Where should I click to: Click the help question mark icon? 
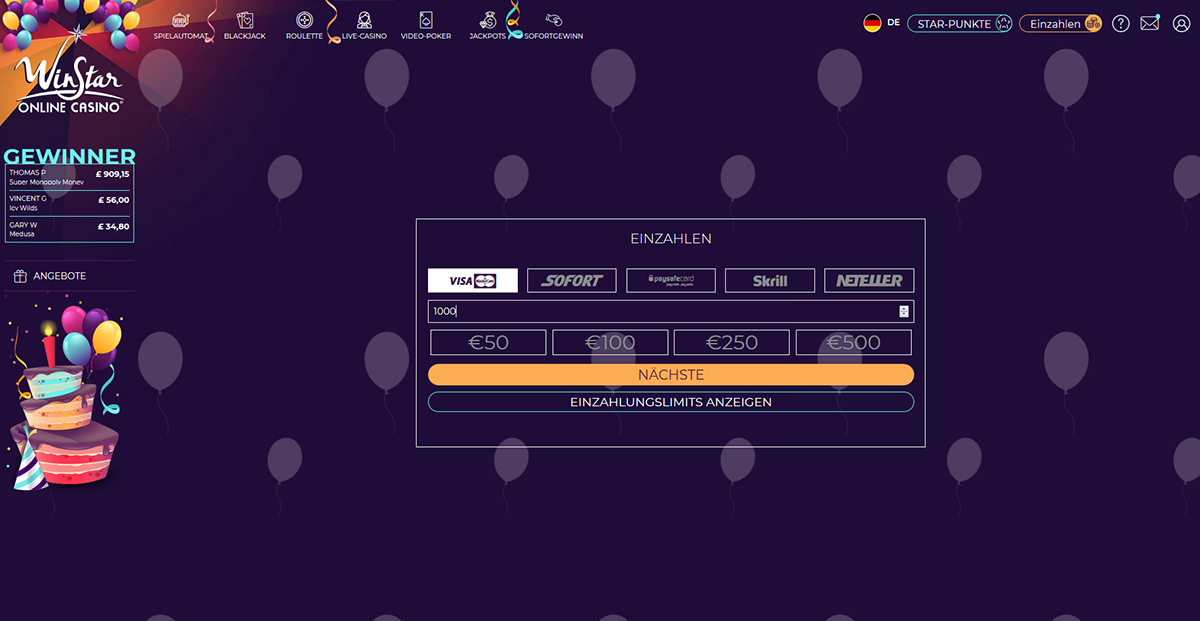click(x=1121, y=23)
